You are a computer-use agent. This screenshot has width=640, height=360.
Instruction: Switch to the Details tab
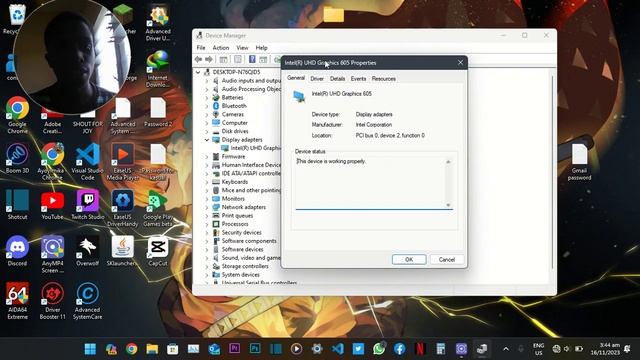pyautogui.click(x=337, y=79)
